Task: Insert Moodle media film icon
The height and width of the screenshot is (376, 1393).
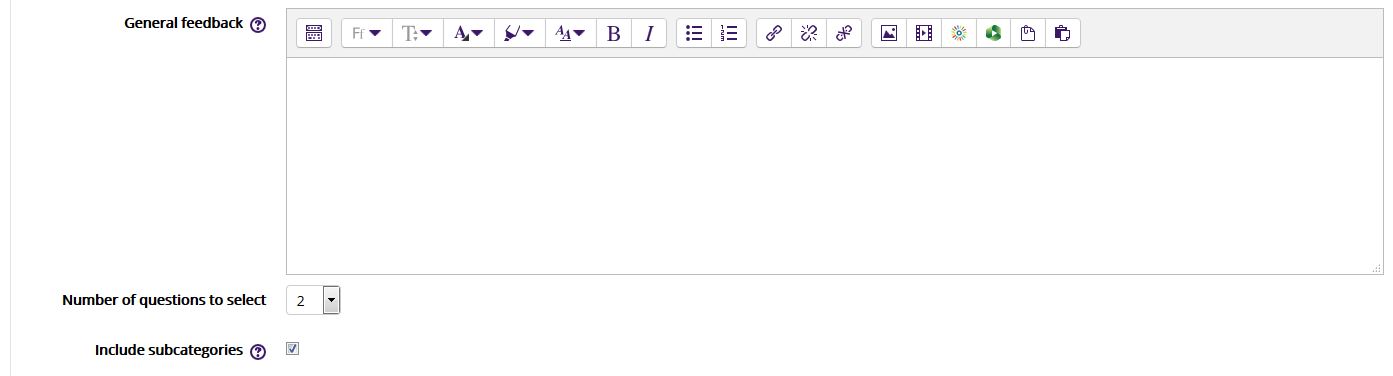Action: (924, 33)
